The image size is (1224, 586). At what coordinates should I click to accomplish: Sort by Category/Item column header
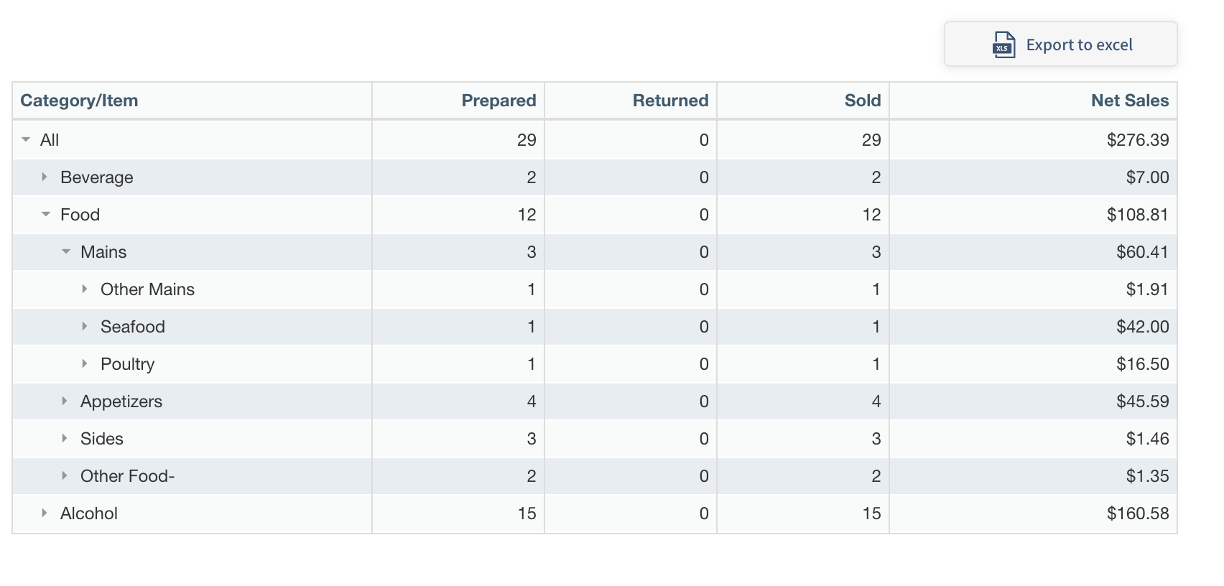point(79,101)
